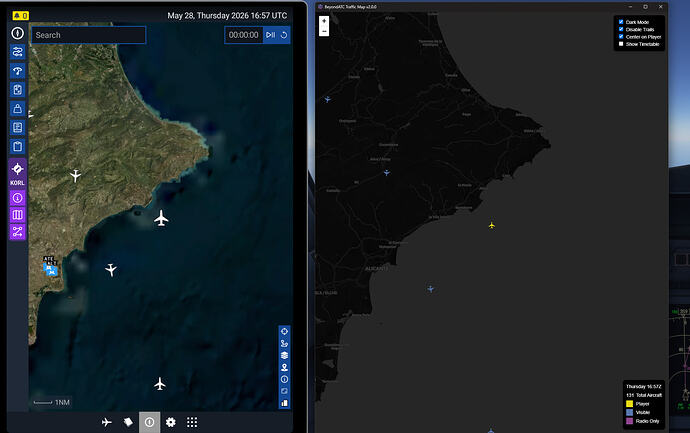This screenshot has height=433, width=690.
Task: Click the layers stack icon on map
Action: click(x=284, y=355)
